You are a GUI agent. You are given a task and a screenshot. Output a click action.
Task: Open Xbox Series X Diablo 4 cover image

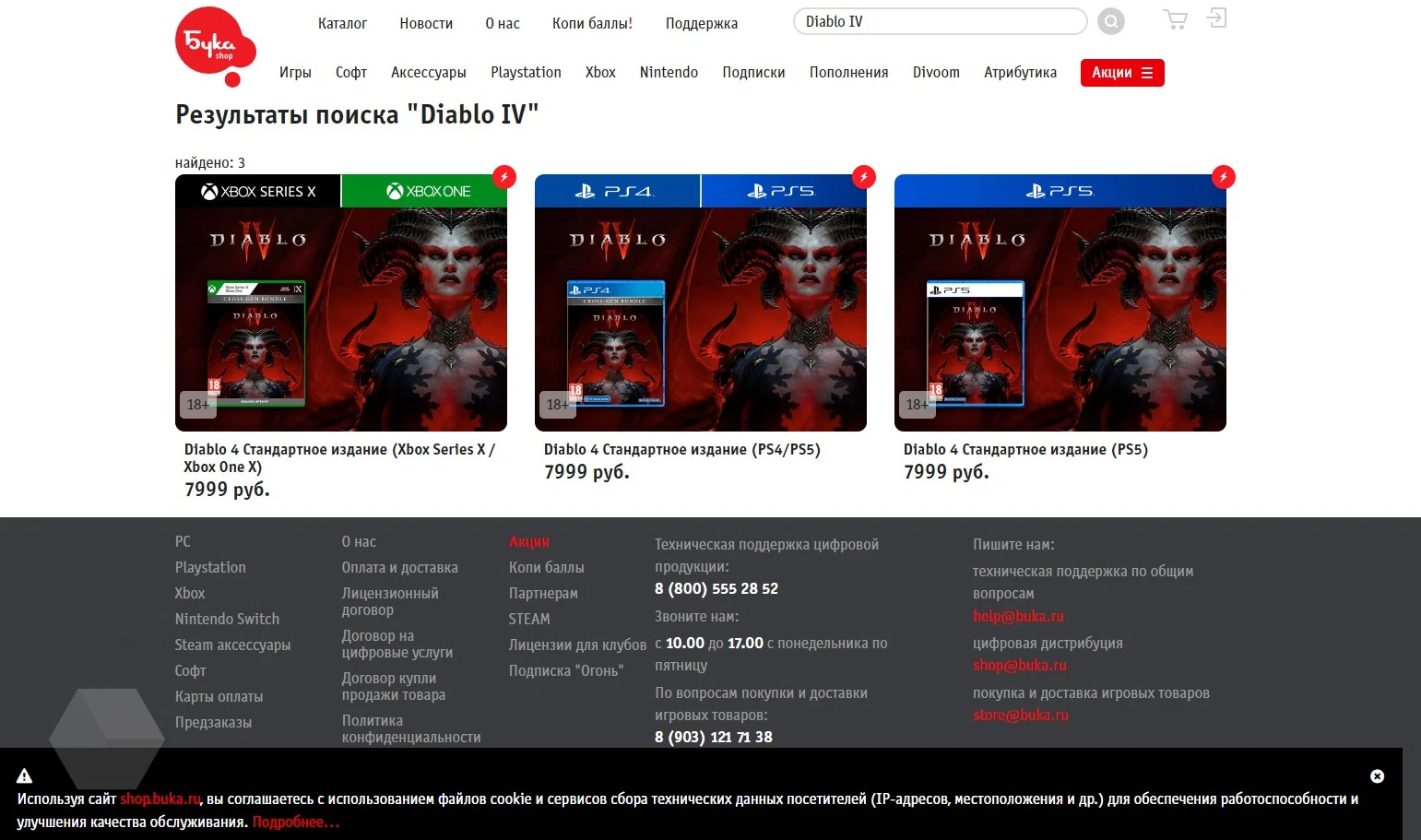point(341,302)
